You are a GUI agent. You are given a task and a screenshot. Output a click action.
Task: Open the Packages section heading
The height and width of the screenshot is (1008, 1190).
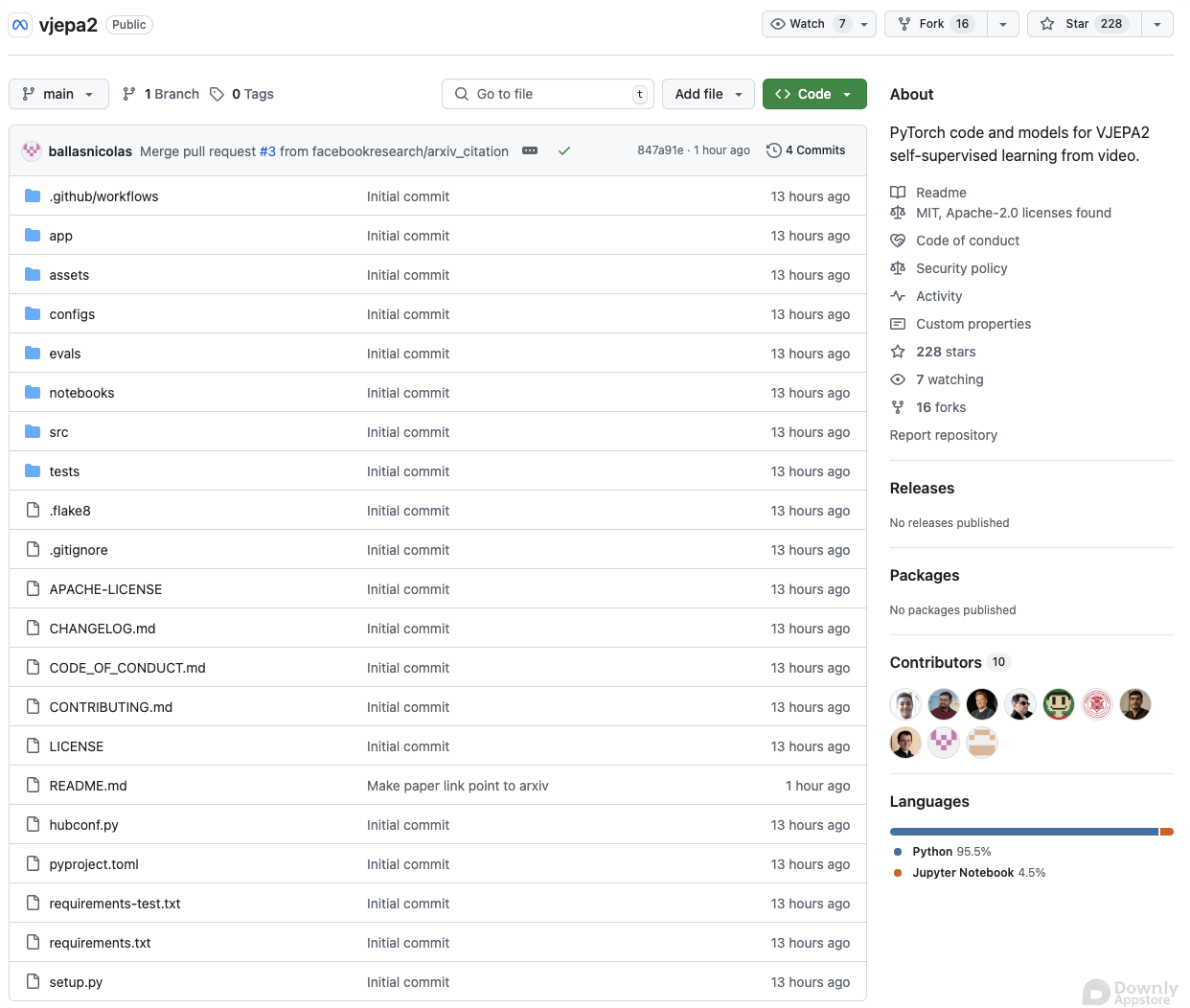(924, 575)
